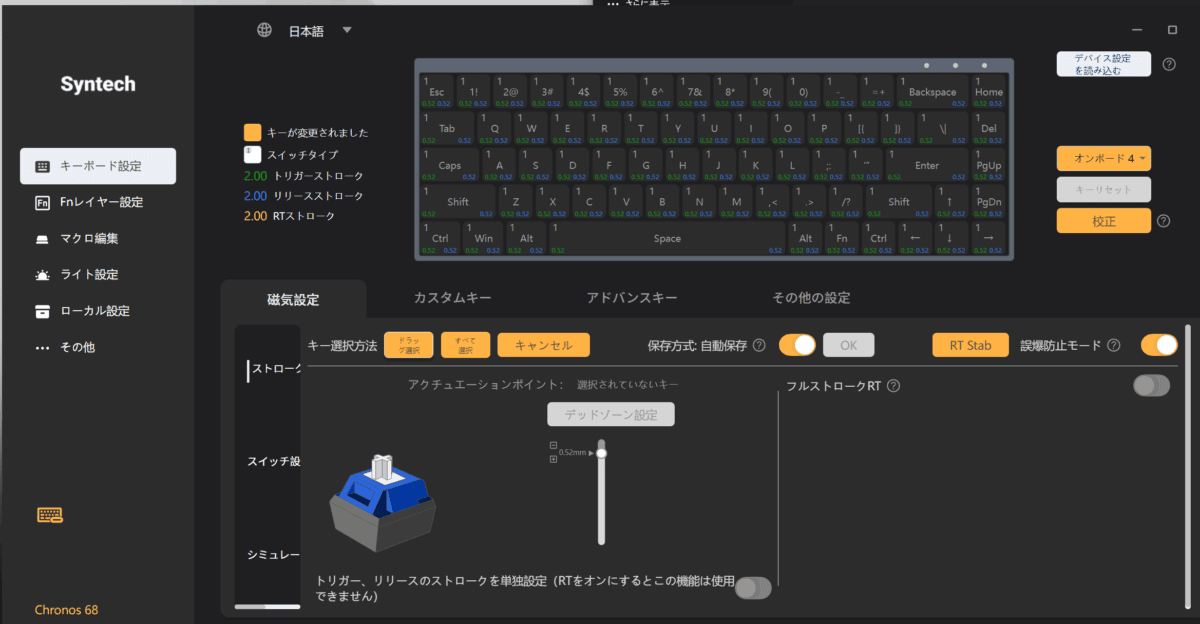Viewport: 1200px width, 624px height.
Task: Click the 校正 calibration button
Action: [1104, 221]
